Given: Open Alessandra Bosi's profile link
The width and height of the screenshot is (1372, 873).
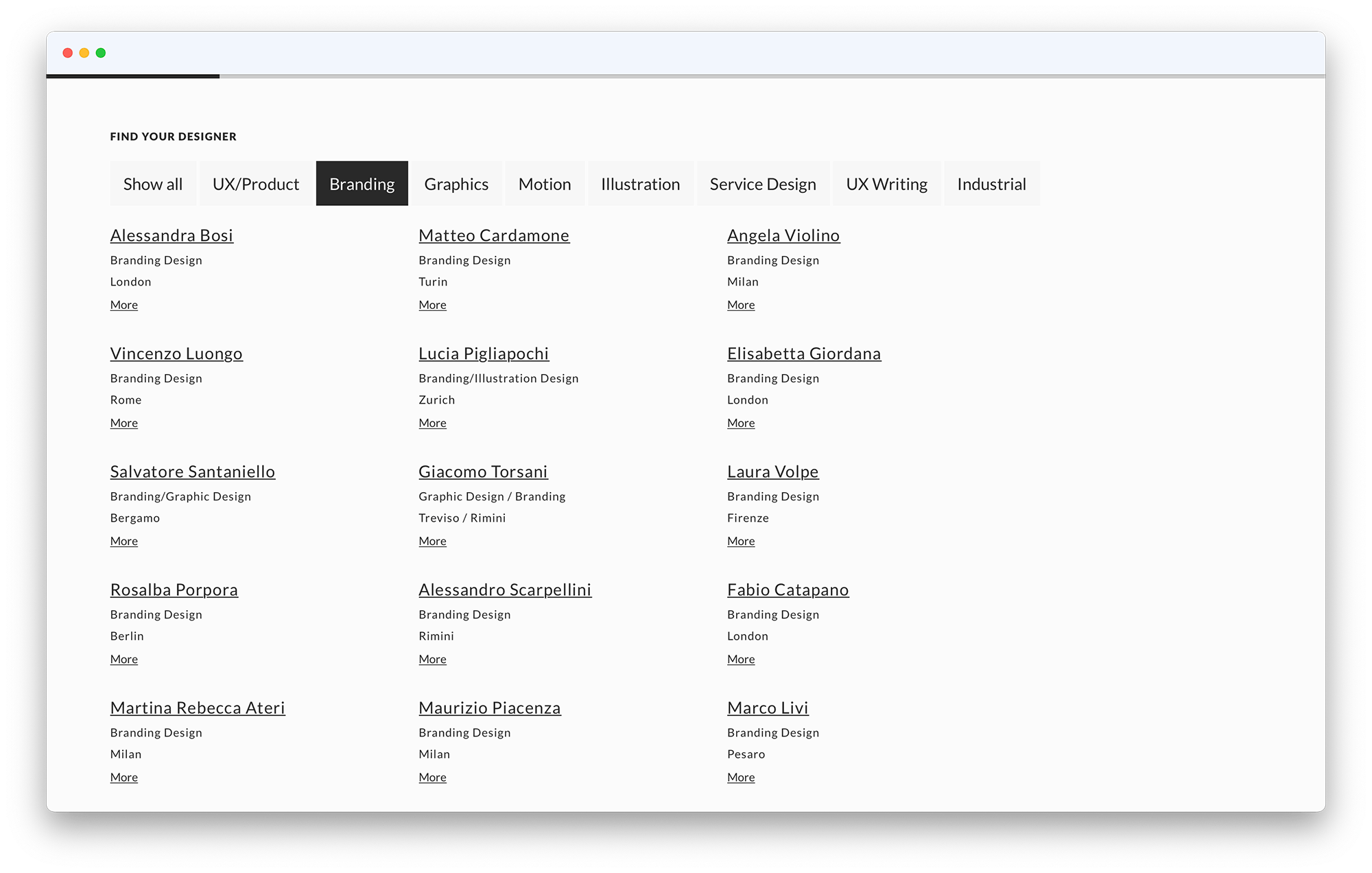Looking at the screenshot, I should (171, 235).
